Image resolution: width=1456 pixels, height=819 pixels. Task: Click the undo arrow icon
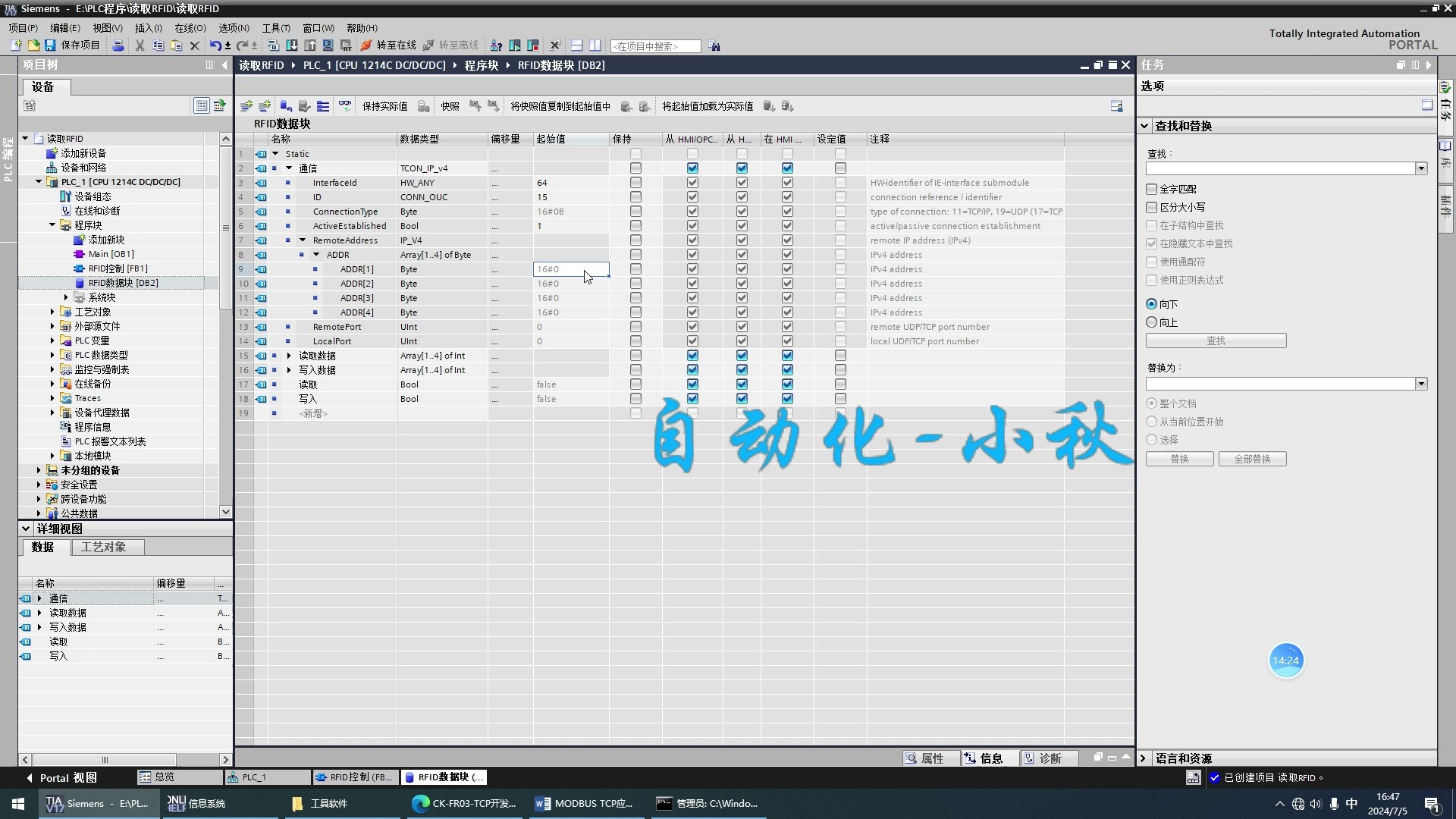tap(215, 45)
